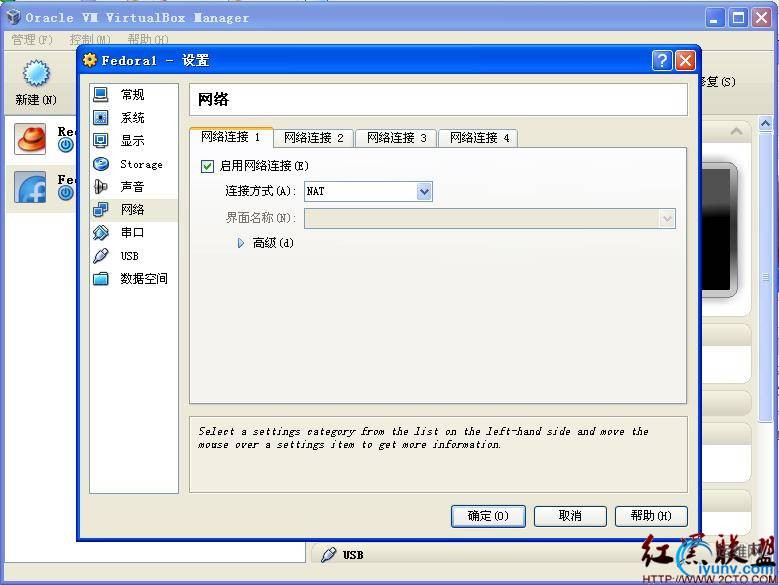The height and width of the screenshot is (585, 779).
Task: Click the VirtualBox cube icon in title bar
Action: [13, 17]
